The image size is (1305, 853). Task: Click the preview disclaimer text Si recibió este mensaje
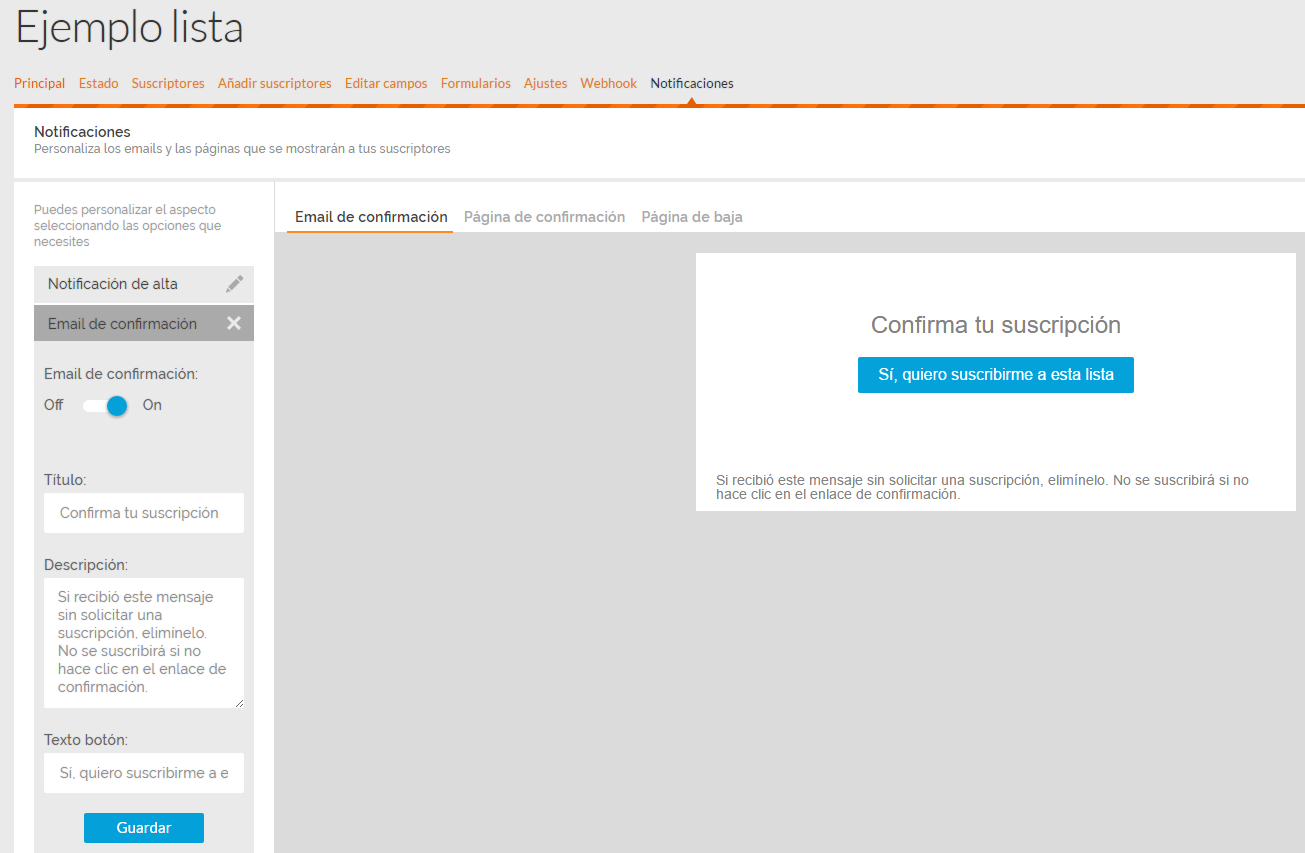[x=983, y=487]
